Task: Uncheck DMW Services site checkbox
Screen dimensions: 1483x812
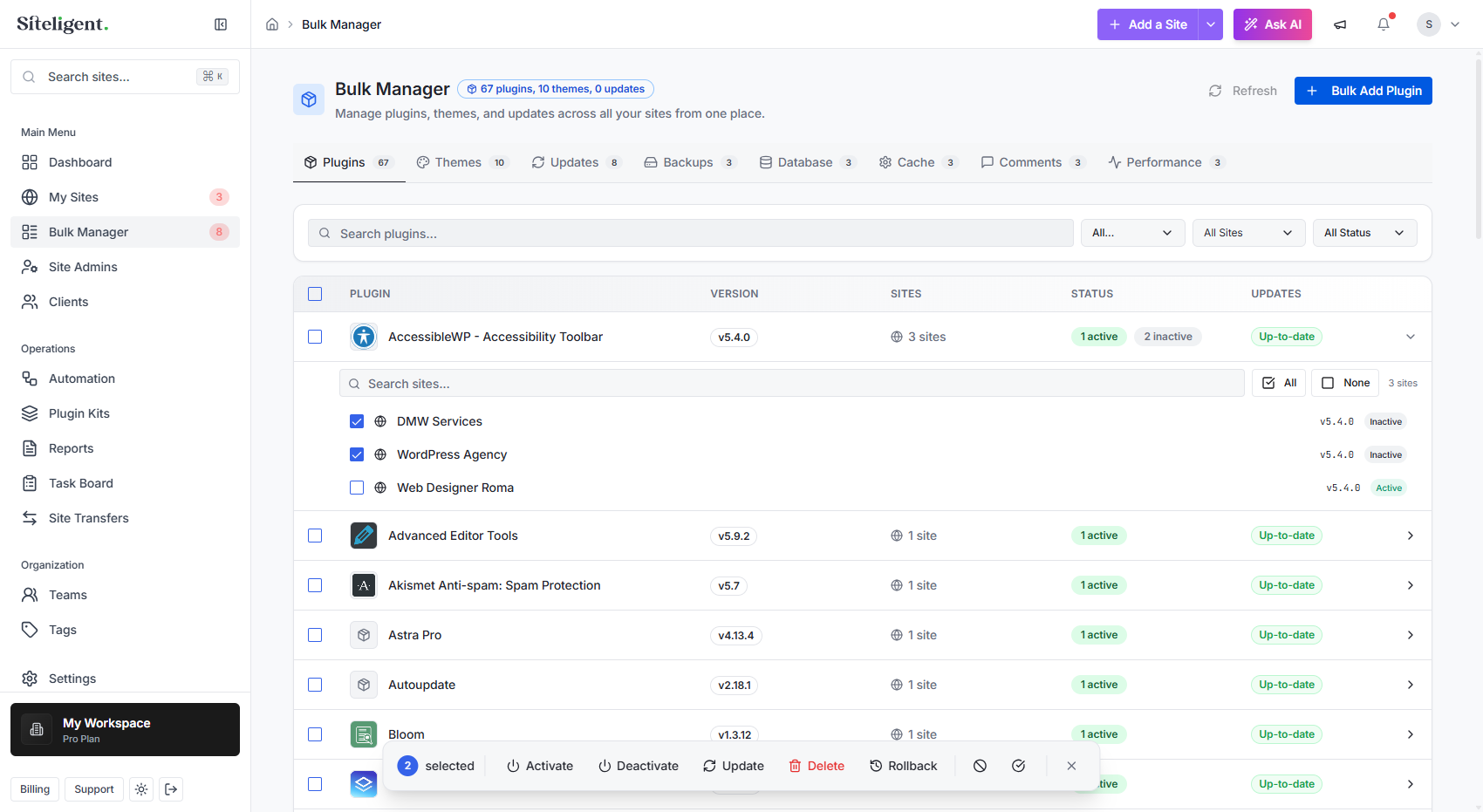Action: click(357, 421)
